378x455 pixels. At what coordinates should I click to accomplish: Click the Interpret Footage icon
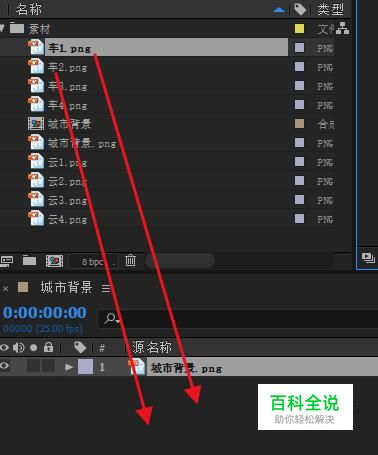[x=7, y=261]
